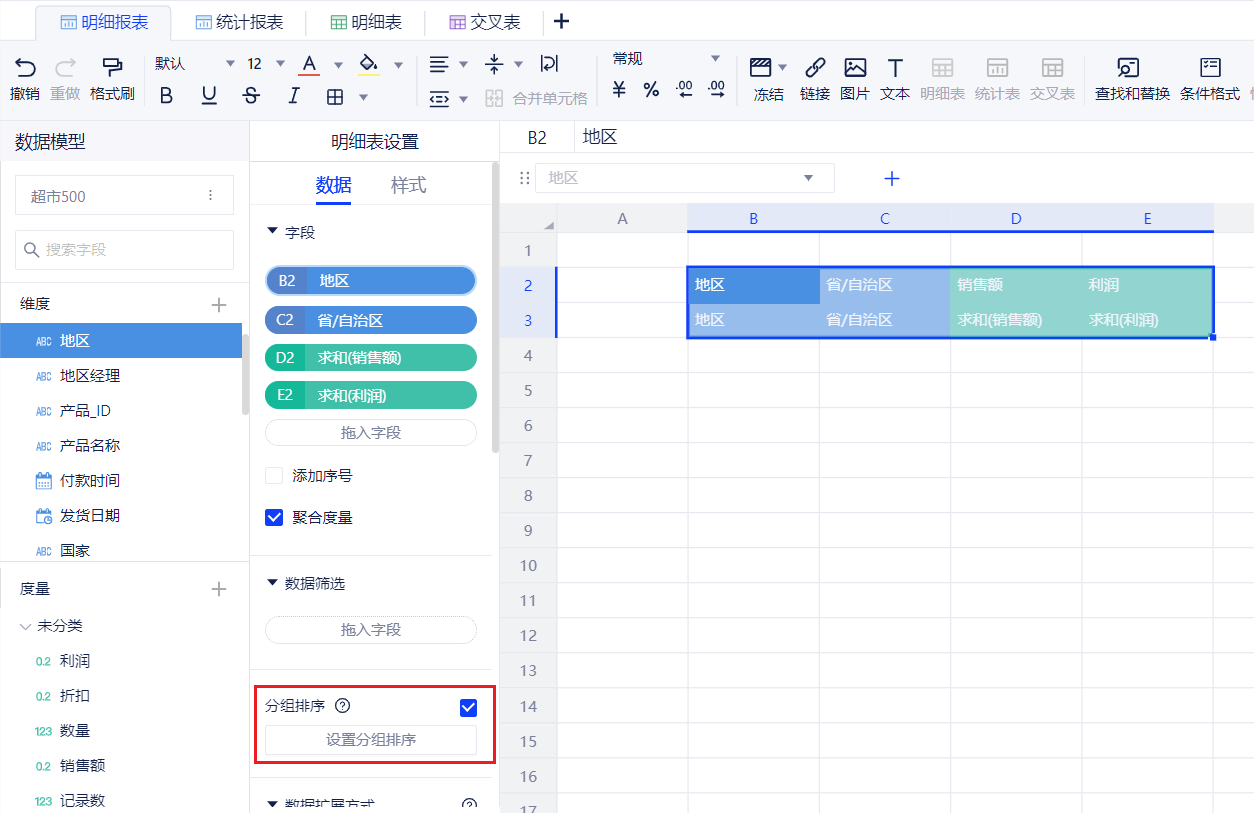Image resolution: width=1254 pixels, height=813 pixels.
Task: Switch to the 样式 settings tab
Action: pos(408,185)
